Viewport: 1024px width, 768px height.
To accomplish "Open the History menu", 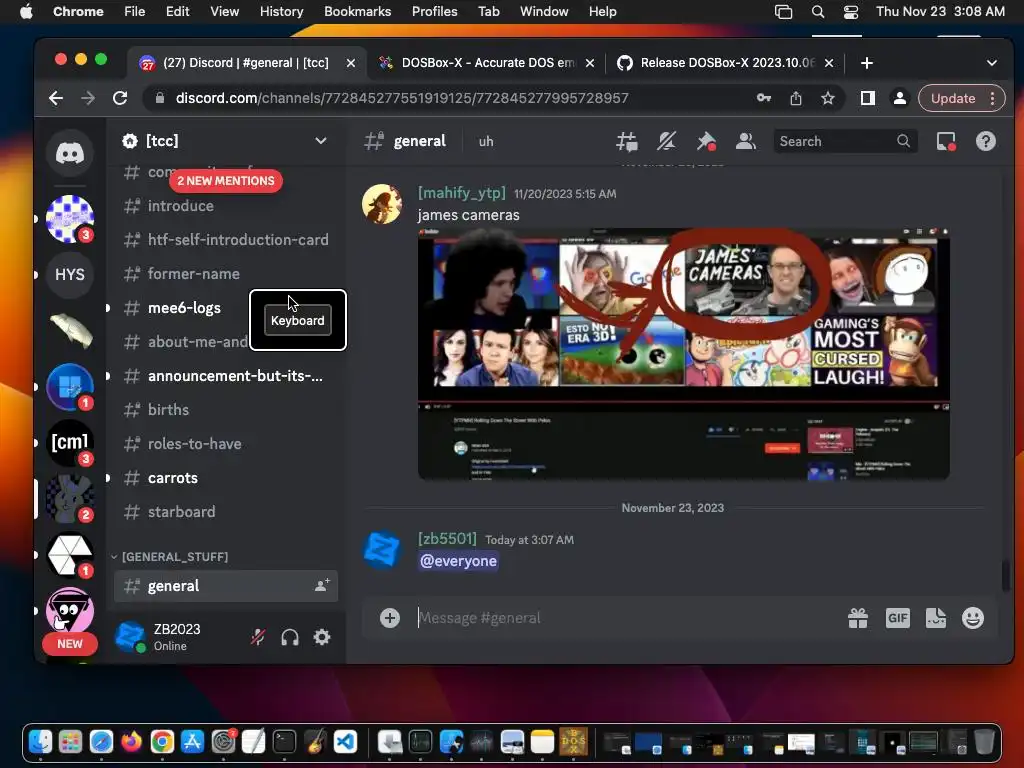I will coord(281,11).
